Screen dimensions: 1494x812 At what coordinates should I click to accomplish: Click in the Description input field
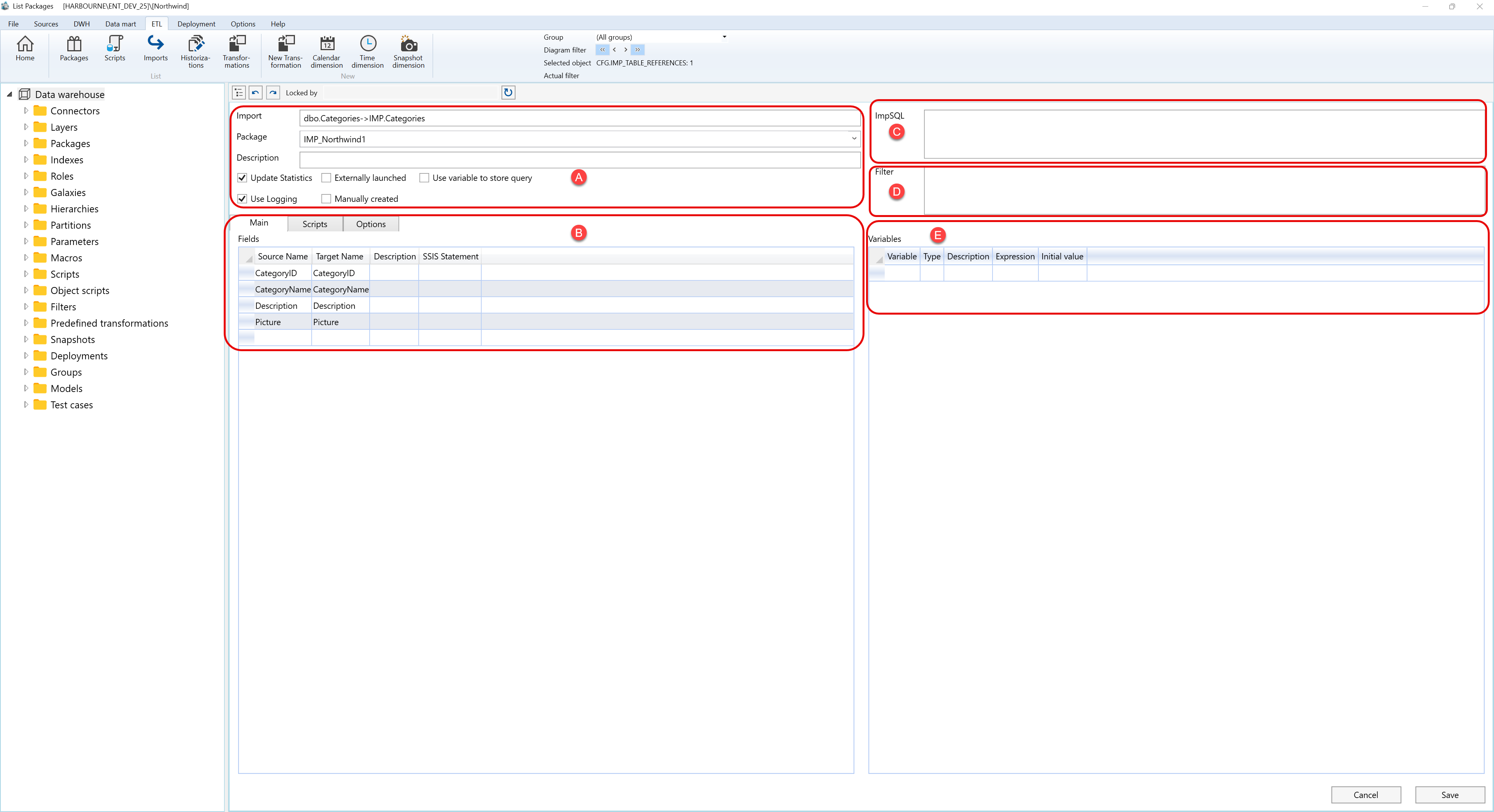[x=579, y=160]
